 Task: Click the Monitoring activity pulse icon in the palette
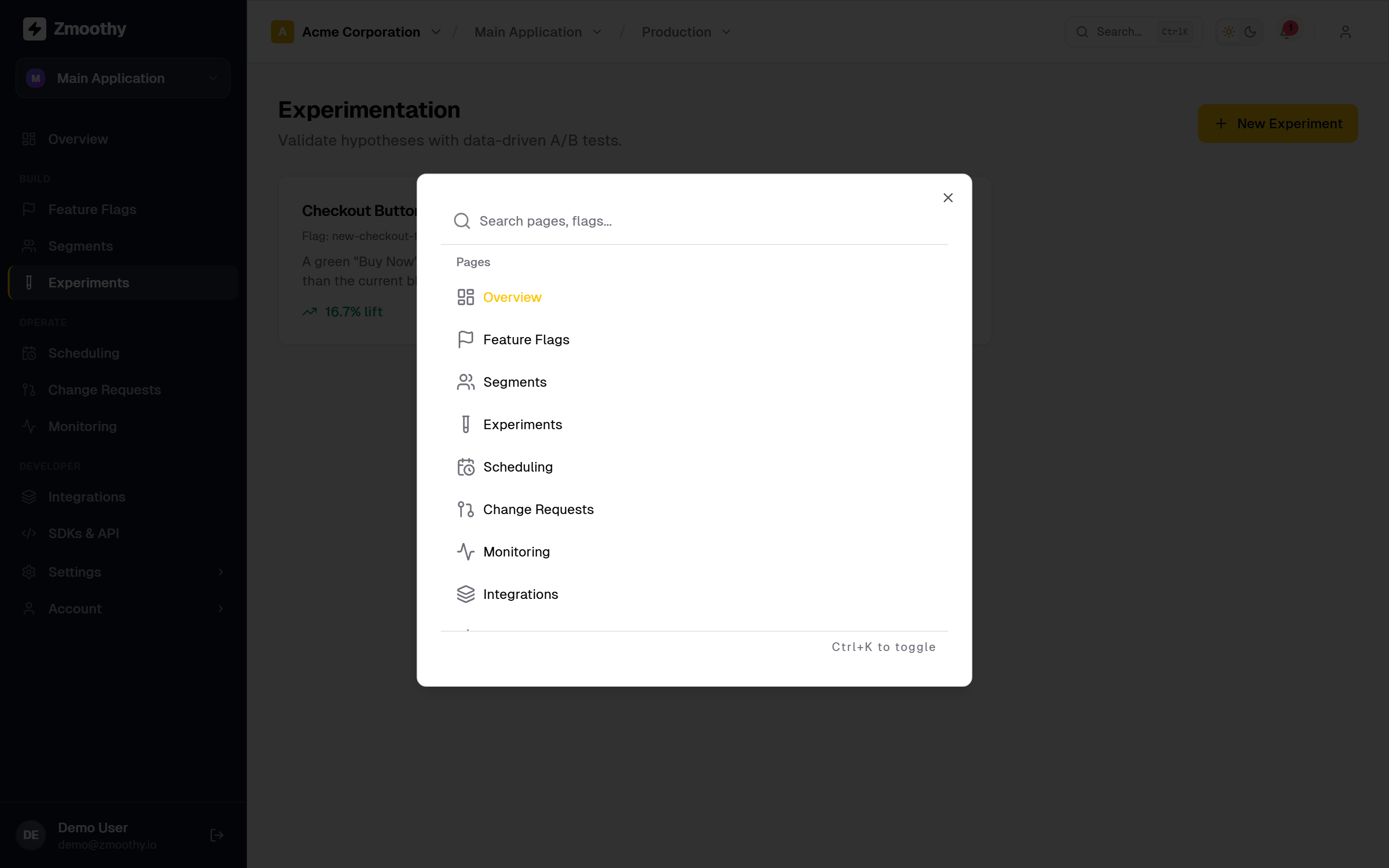(x=465, y=552)
